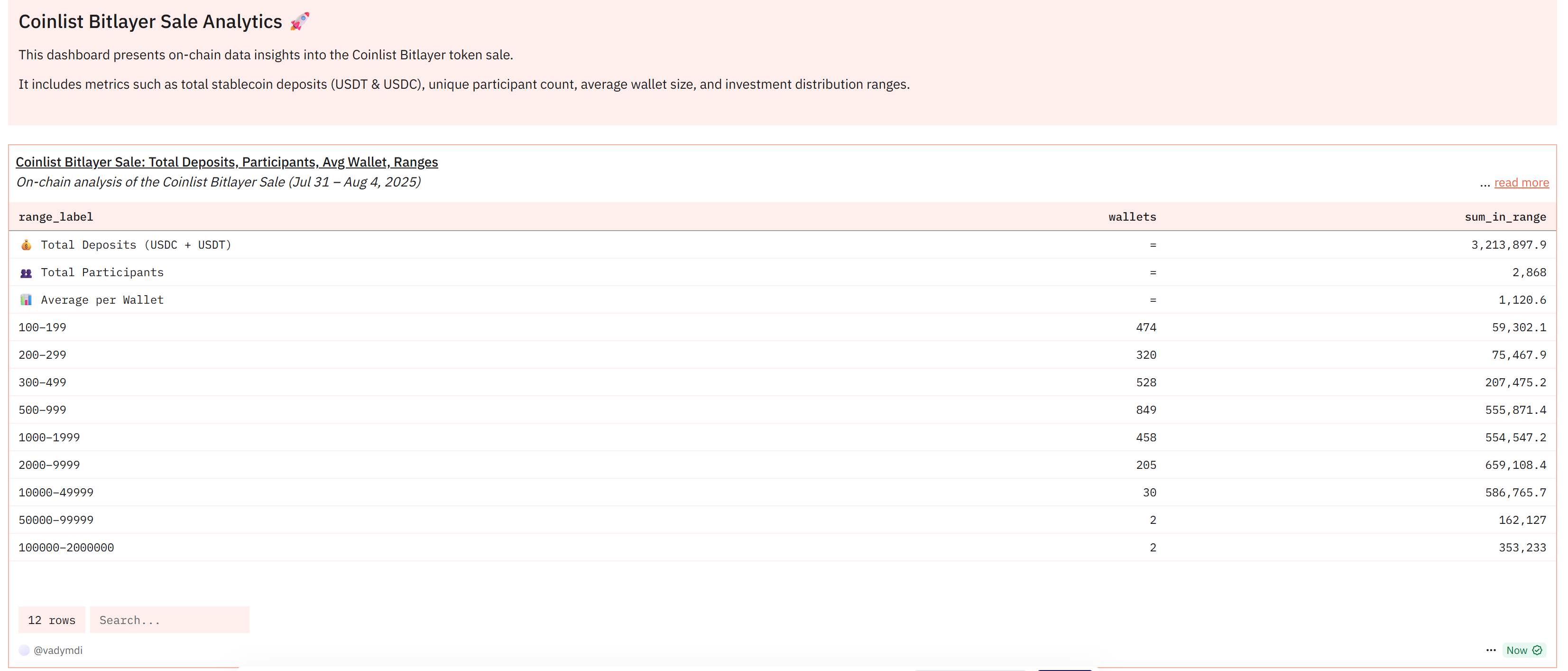Select the 500–999 range row label
The height and width of the screenshot is (671, 1568).
[x=43, y=410]
